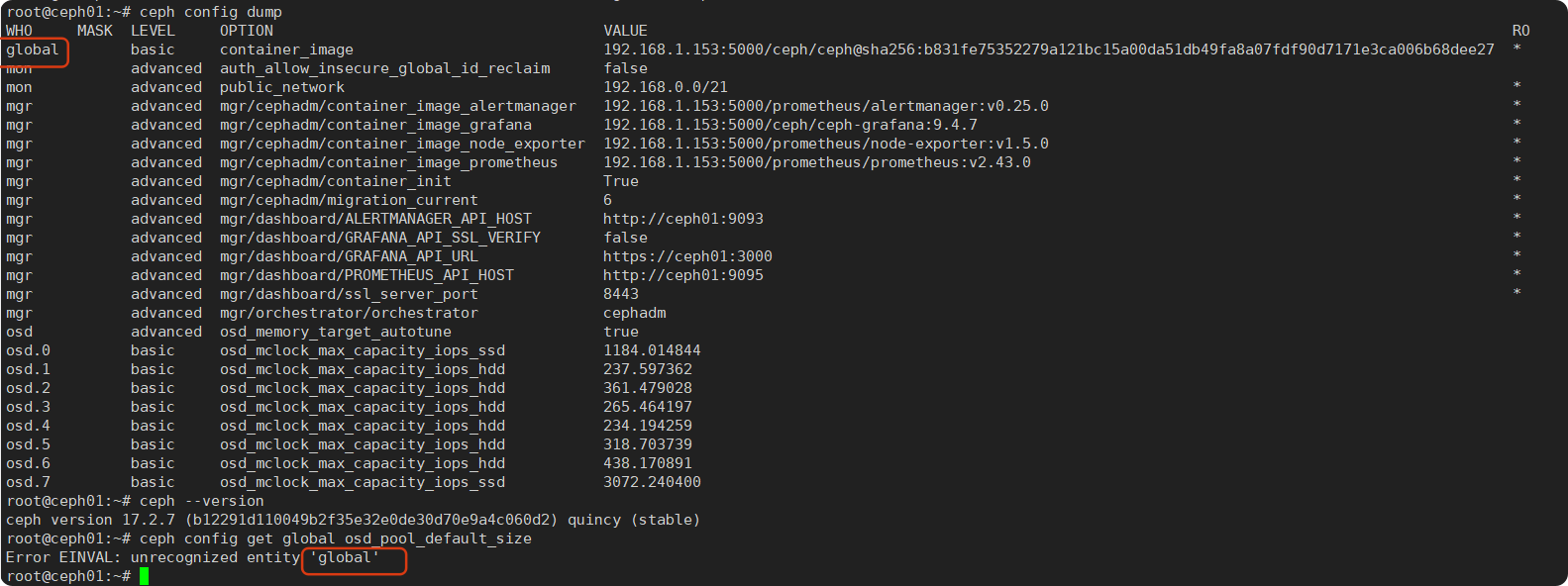
Task: Click the container_image sha256 value
Action: tap(1048, 49)
